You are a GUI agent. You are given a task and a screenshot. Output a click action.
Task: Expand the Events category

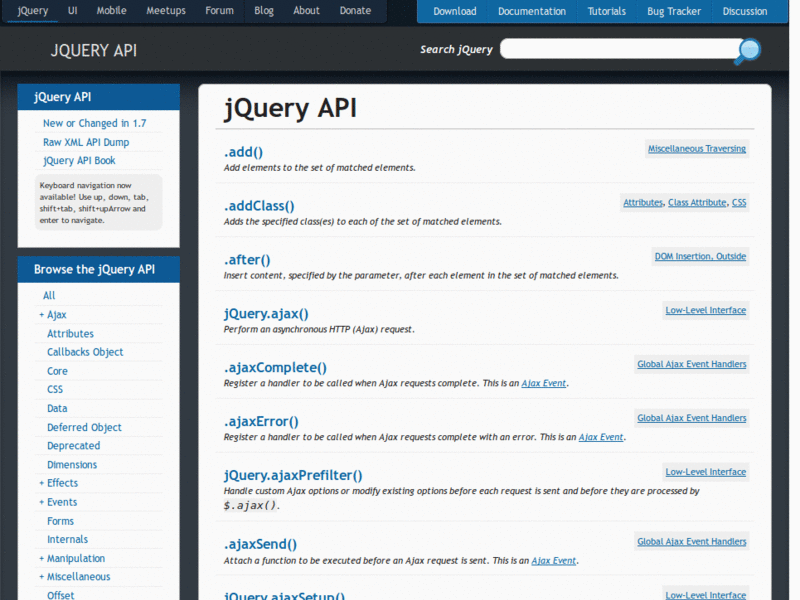(x=41, y=503)
